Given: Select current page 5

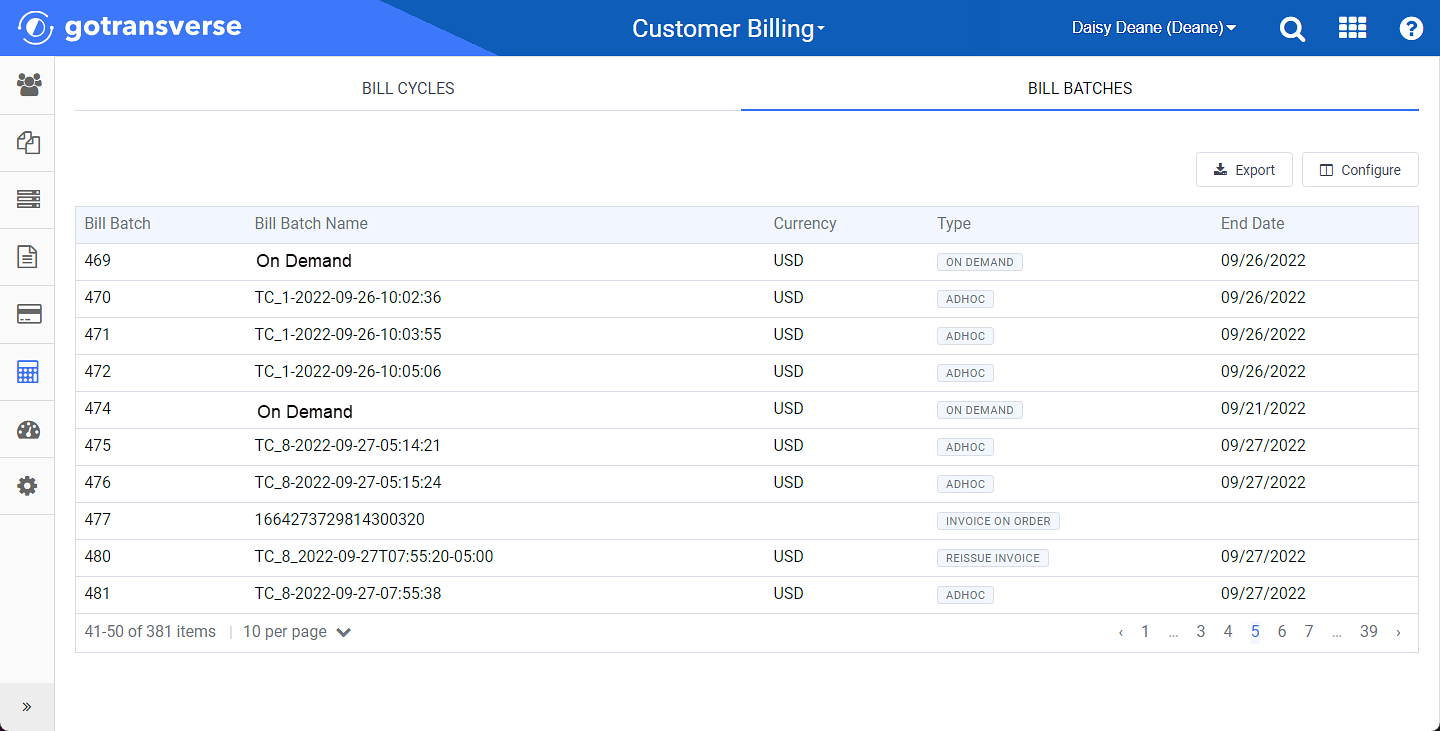Looking at the screenshot, I should tap(1255, 632).
